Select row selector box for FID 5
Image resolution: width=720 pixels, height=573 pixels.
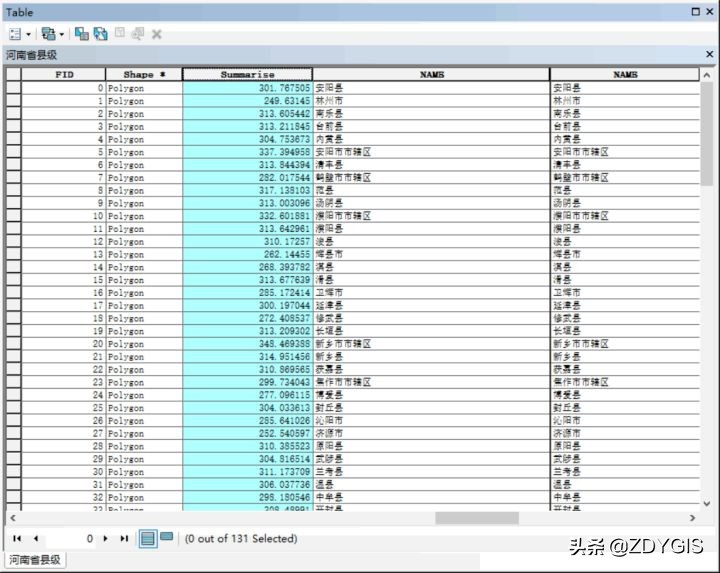[14, 152]
